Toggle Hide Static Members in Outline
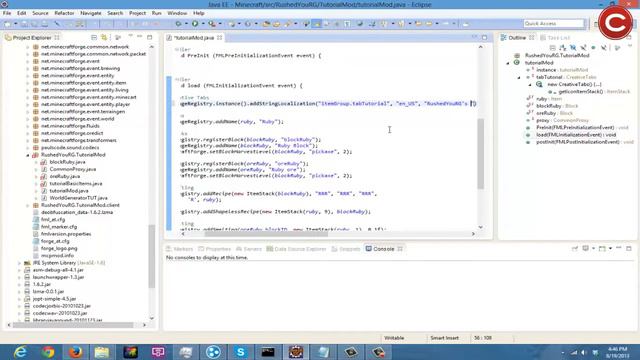Screen dimensions: 640x360 (x=583, y=48)
